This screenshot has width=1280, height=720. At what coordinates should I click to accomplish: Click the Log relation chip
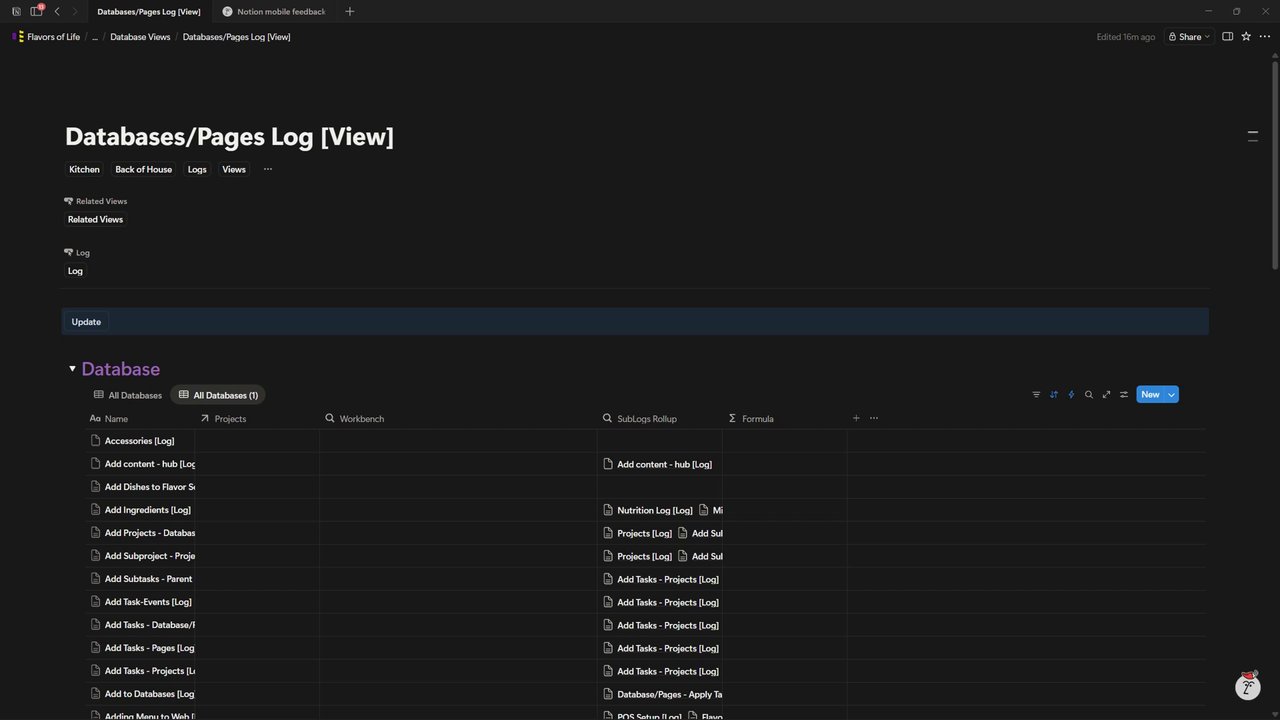tap(75, 271)
